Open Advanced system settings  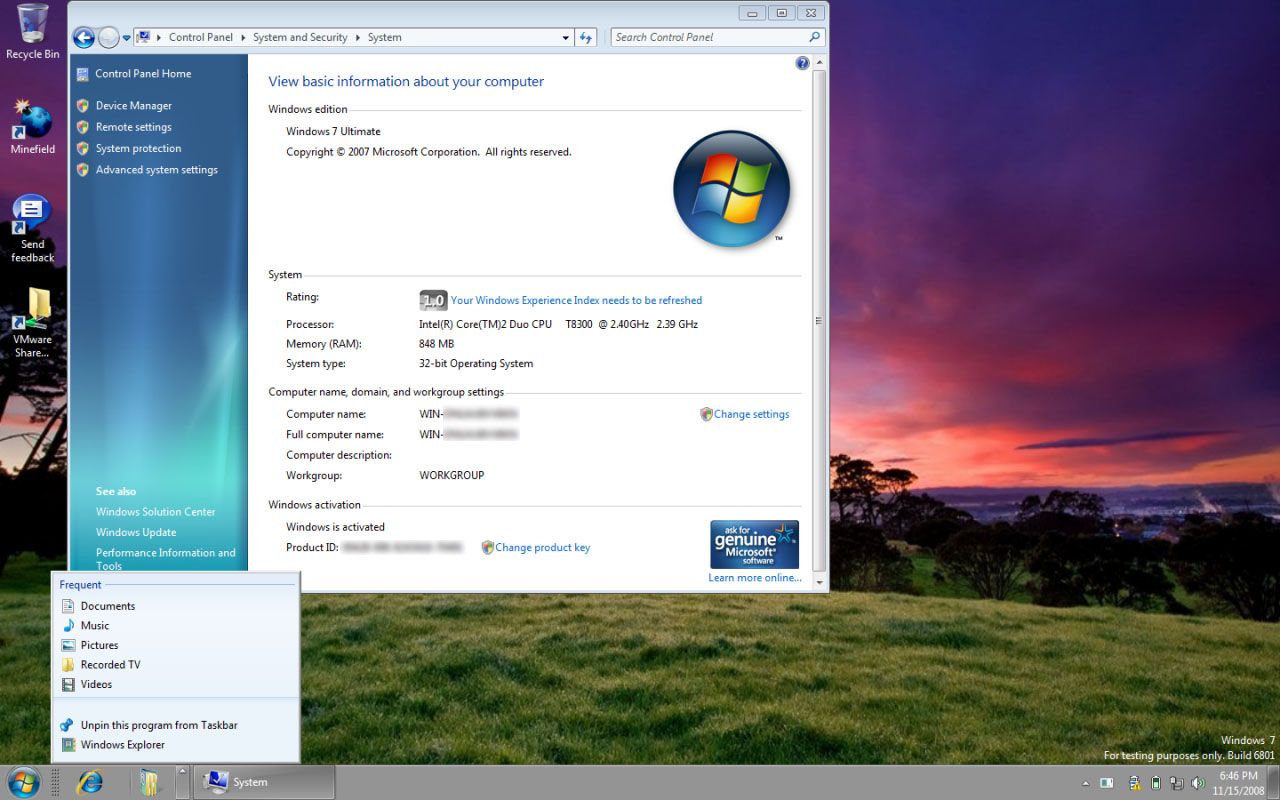[x=157, y=169]
